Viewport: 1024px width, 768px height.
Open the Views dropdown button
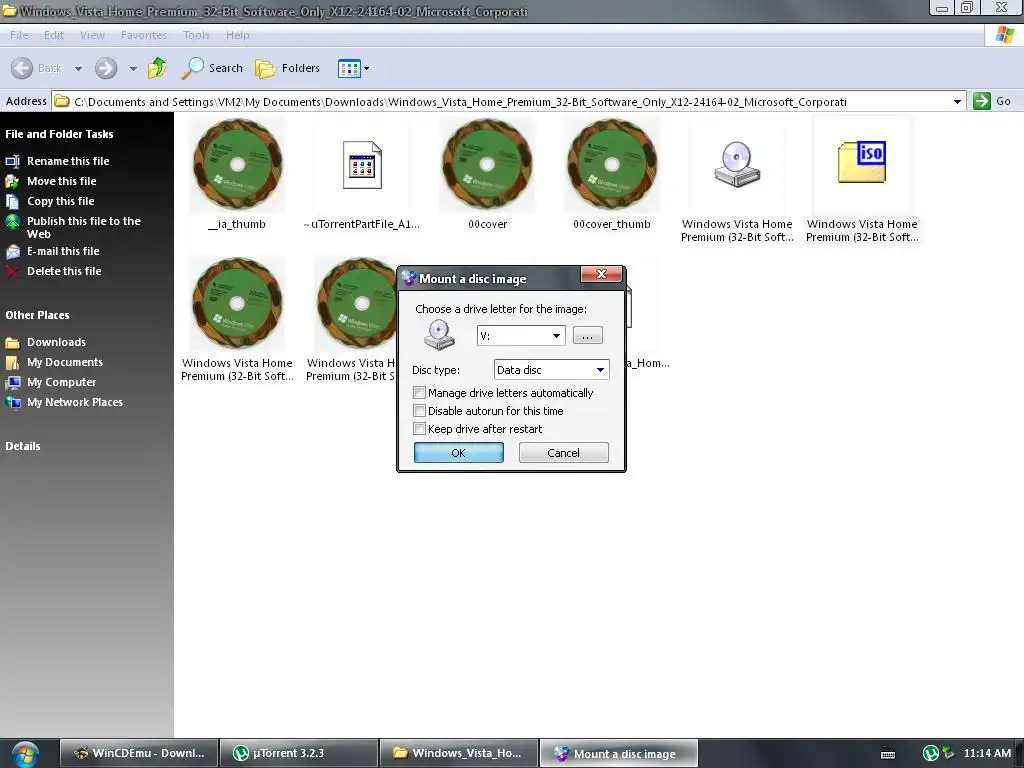pos(353,68)
